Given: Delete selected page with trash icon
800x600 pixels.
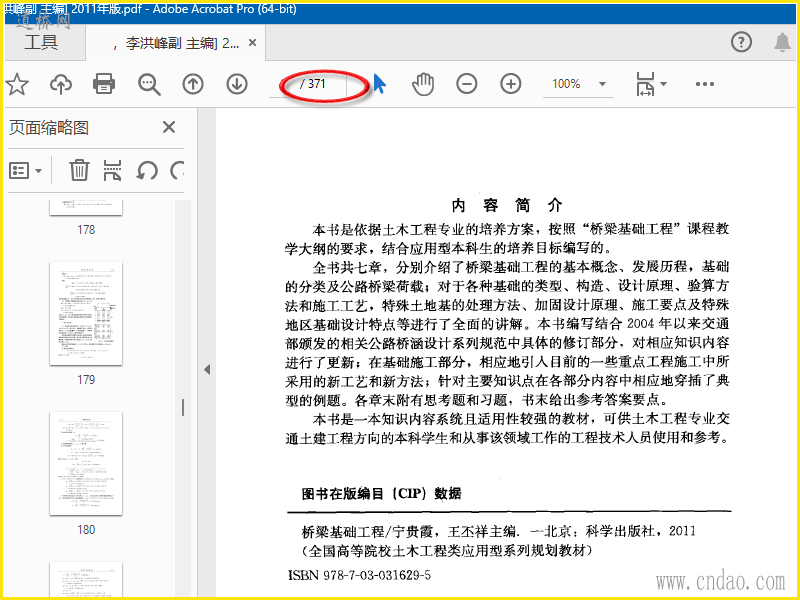Looking at the screenshot, I should pyautogui.click(x=79, y=170).
